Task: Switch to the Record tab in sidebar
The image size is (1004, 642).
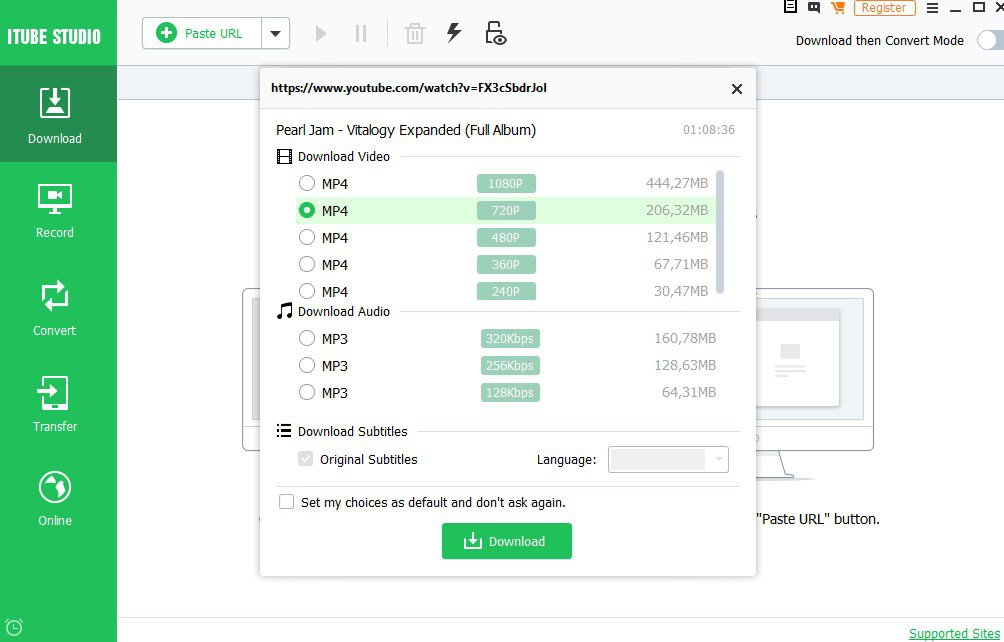Action: click(55, 210)
